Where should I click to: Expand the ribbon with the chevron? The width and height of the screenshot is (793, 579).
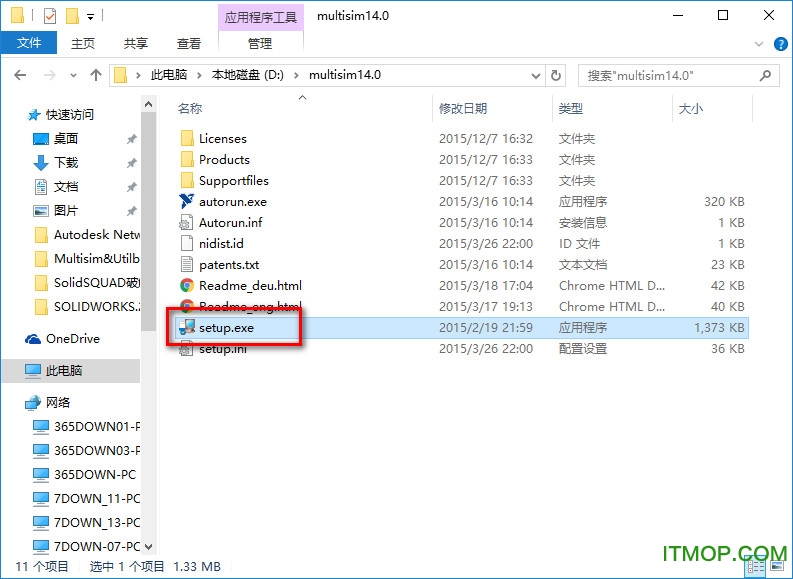pyautogui.click(x=759, y=44)
